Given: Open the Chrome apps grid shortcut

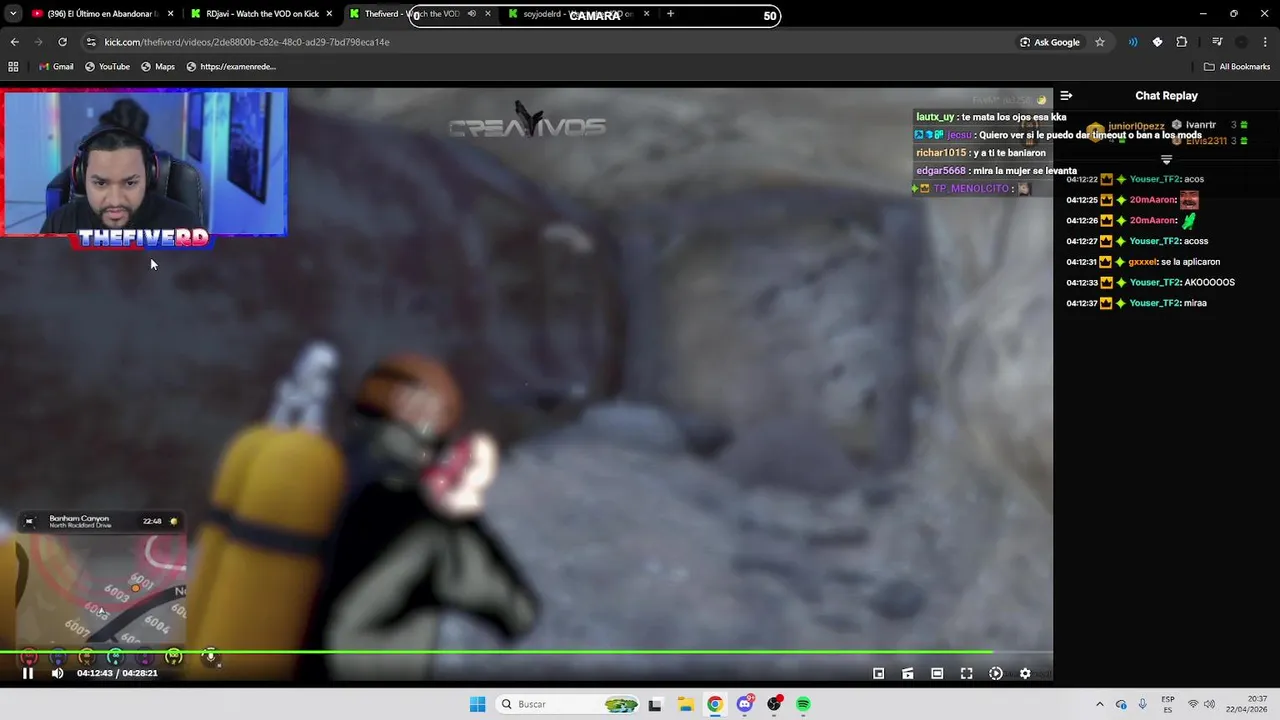Looking at the screenshot, I should [13, 67].
